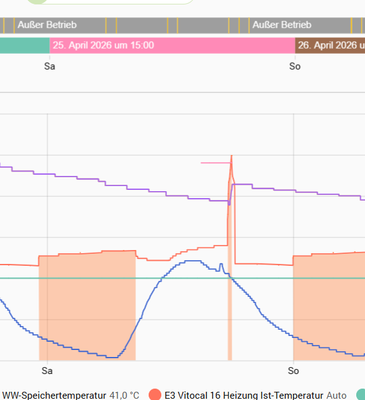Click the '41,0 °C' value in the legend

tap(124, 395)
